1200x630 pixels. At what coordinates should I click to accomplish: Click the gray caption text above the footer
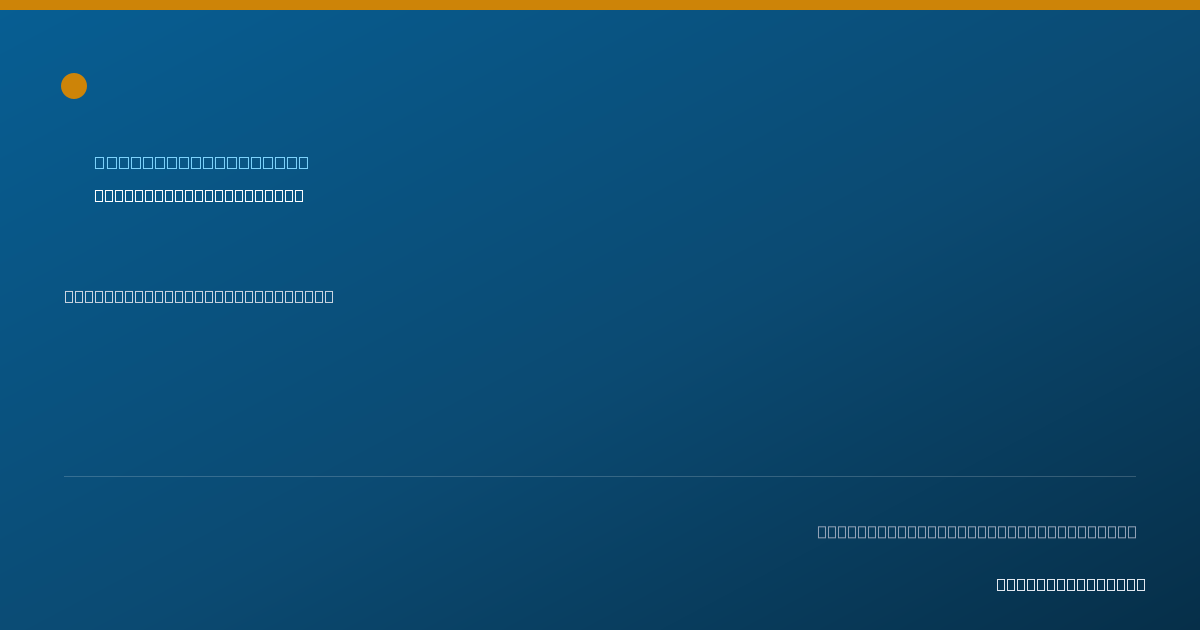(977, 531)
